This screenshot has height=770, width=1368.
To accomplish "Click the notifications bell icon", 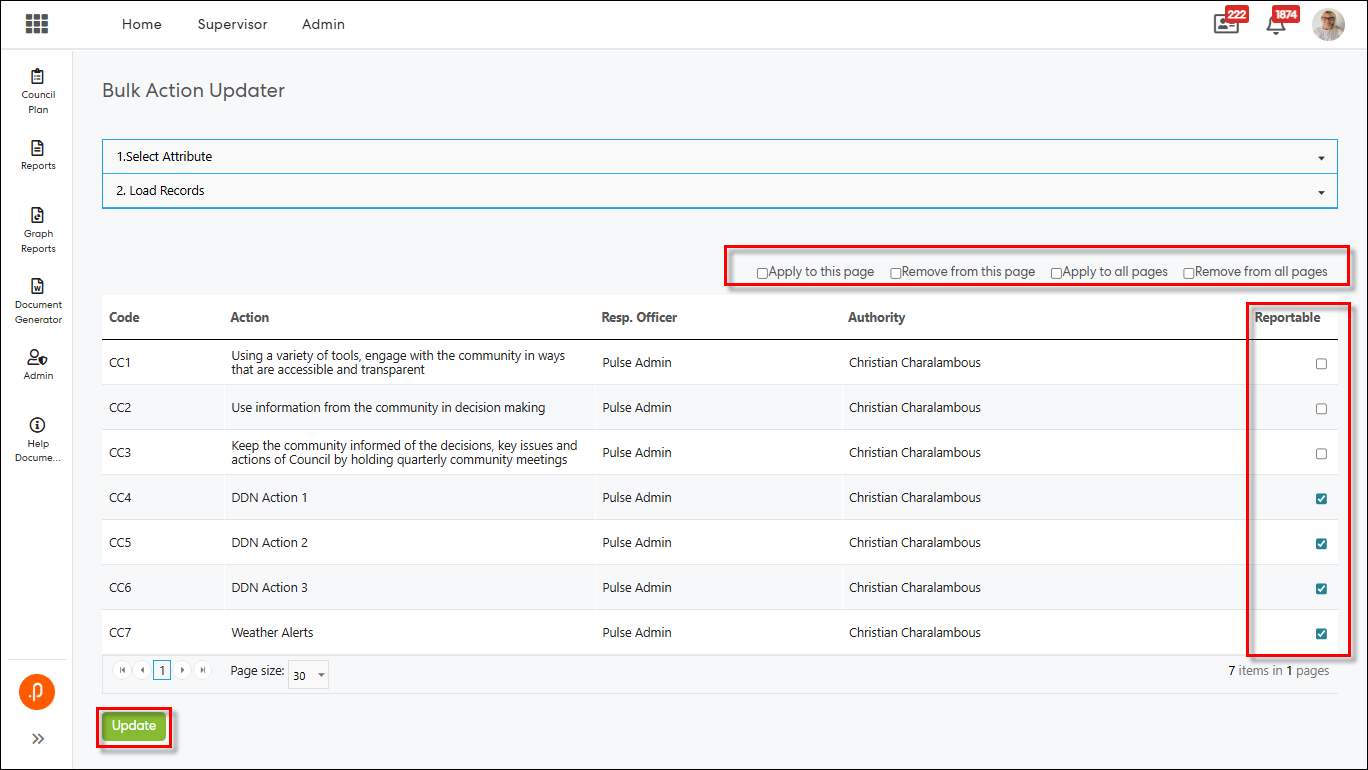I will (1276, 24).
